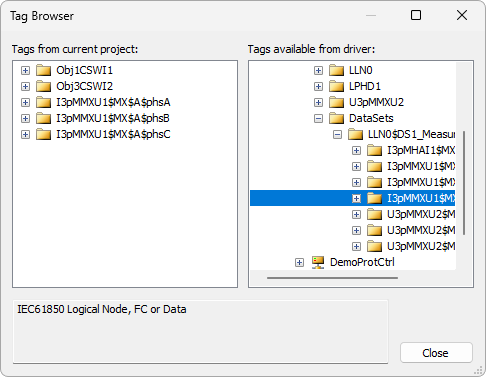
Task: Click the DataSets folder icon
Action: (336, 118)
